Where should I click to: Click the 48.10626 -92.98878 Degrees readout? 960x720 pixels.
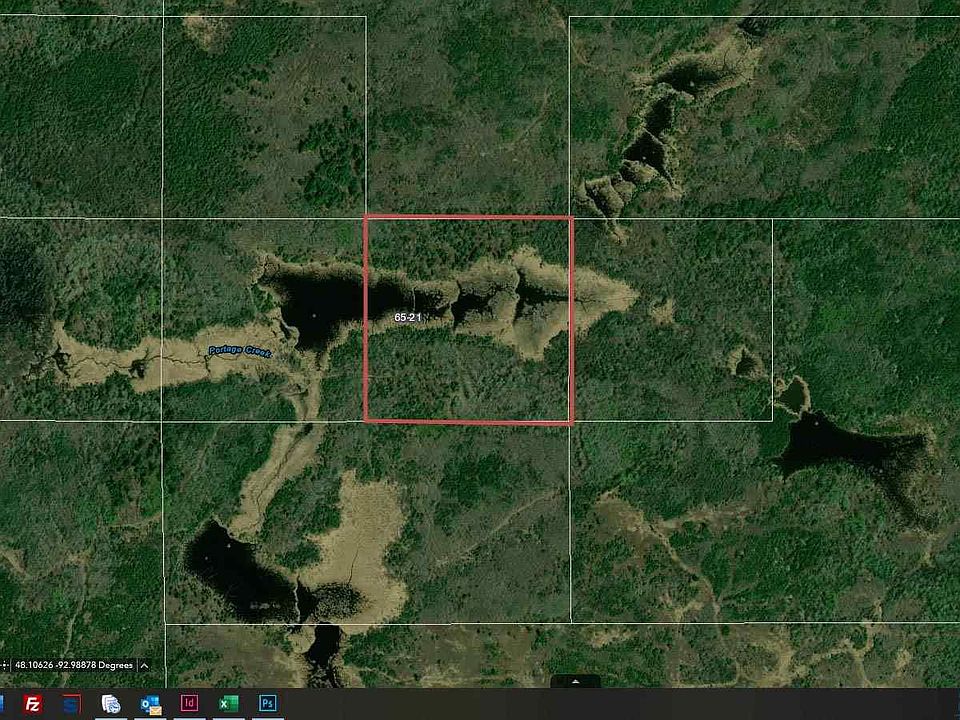74,665
